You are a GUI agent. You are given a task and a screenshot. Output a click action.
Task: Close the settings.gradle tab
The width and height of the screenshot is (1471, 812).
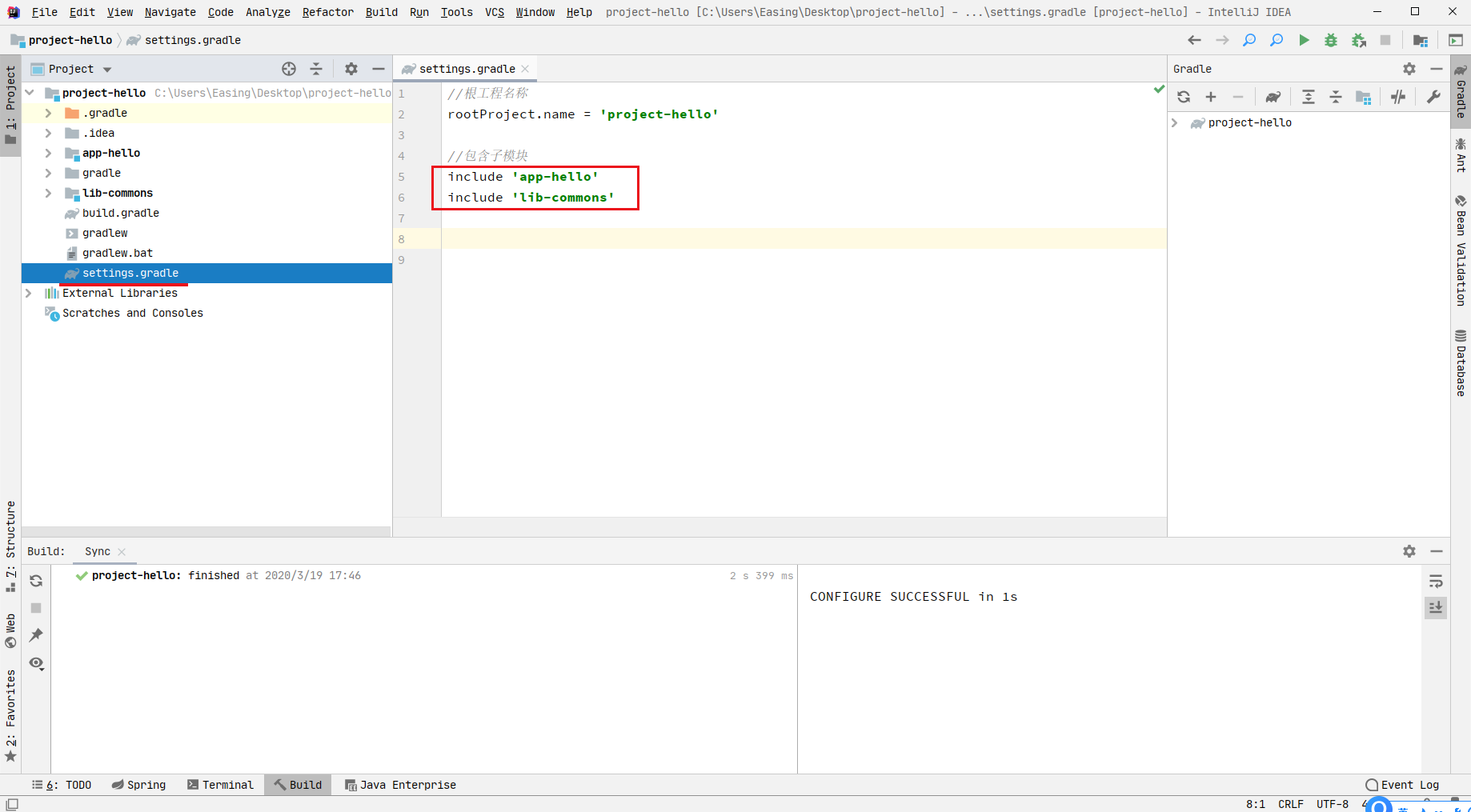(525, 69)
